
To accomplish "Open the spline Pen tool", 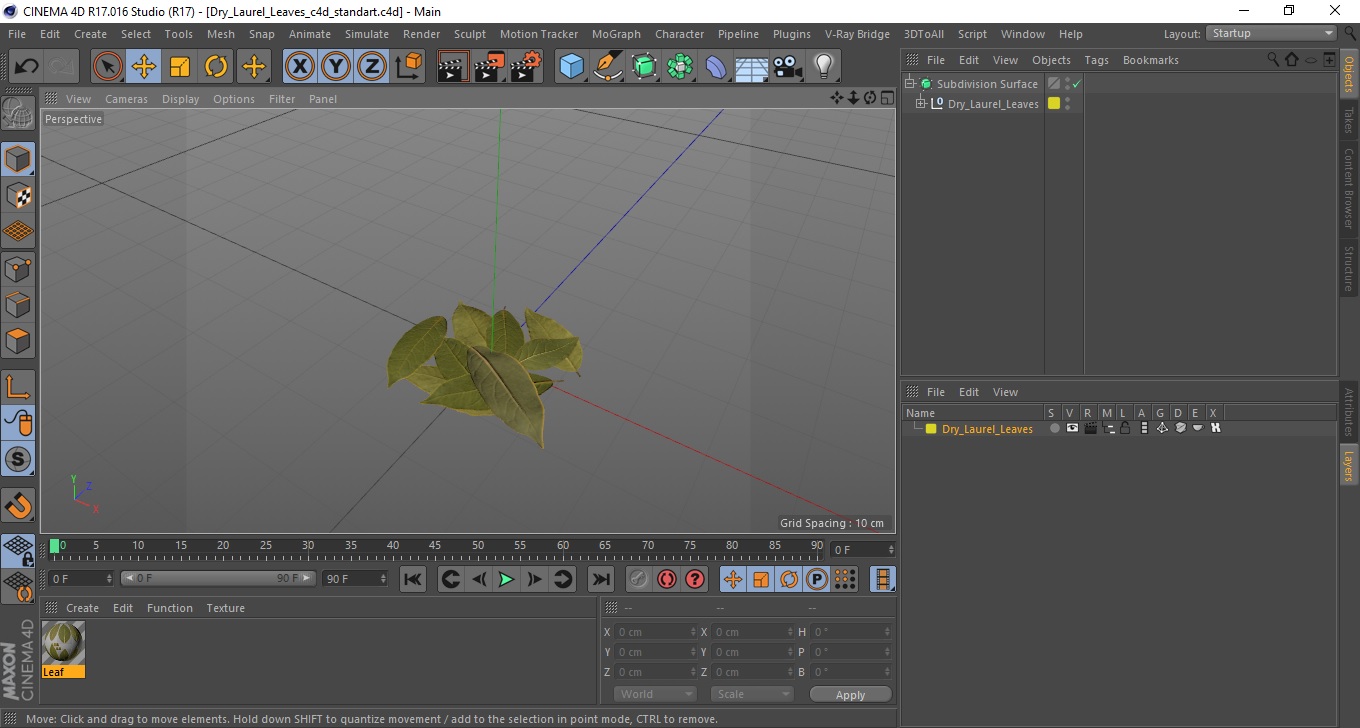I will (607, 67).
